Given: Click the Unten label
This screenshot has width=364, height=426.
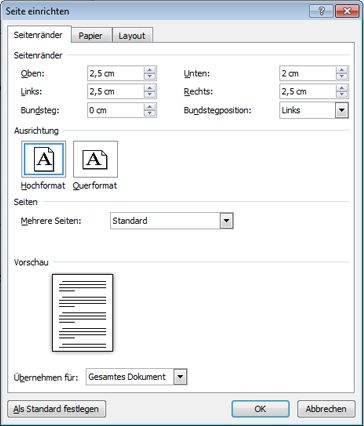Looking at the screenshot, I should (x=197, y=74).
